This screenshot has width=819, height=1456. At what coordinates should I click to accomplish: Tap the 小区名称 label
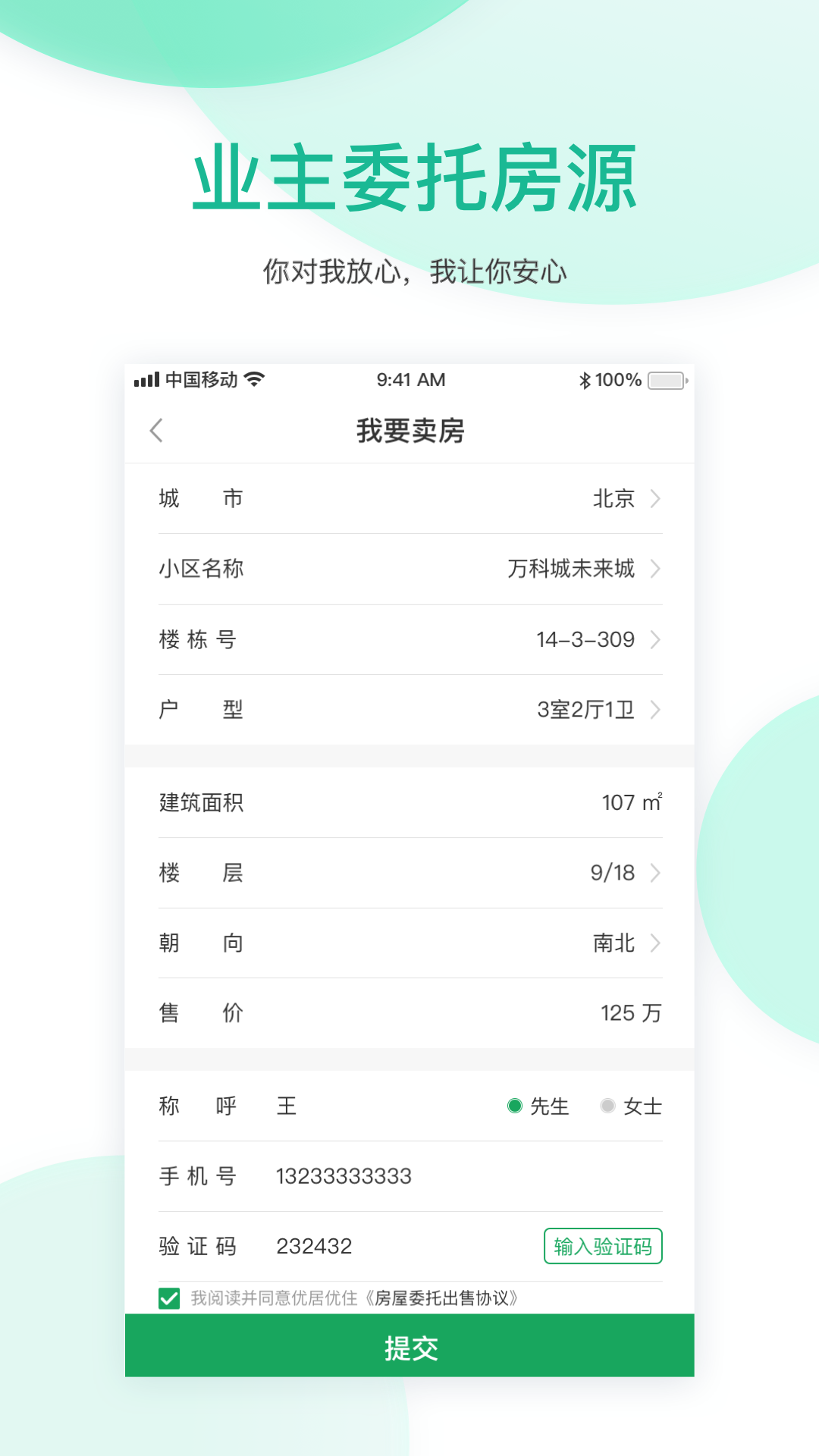pyautogui.click(x=201, y=569)
